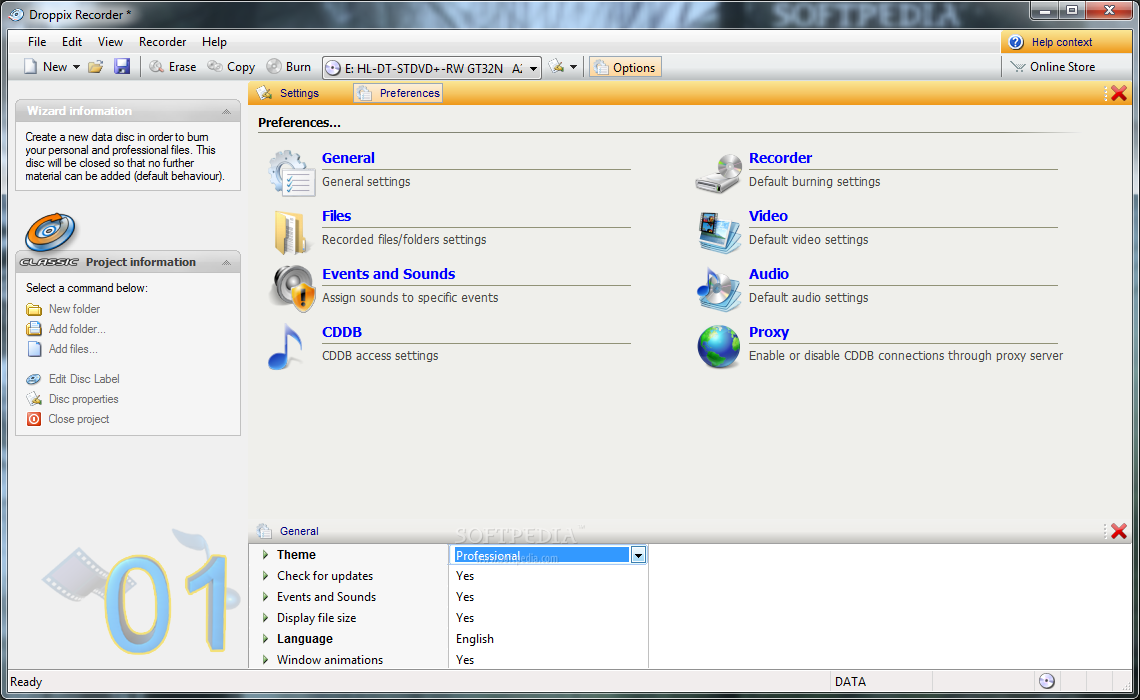This screenshot has width=1140, height=700.
Task: Click the CDDB music note icon
Action: pos(286,347)
